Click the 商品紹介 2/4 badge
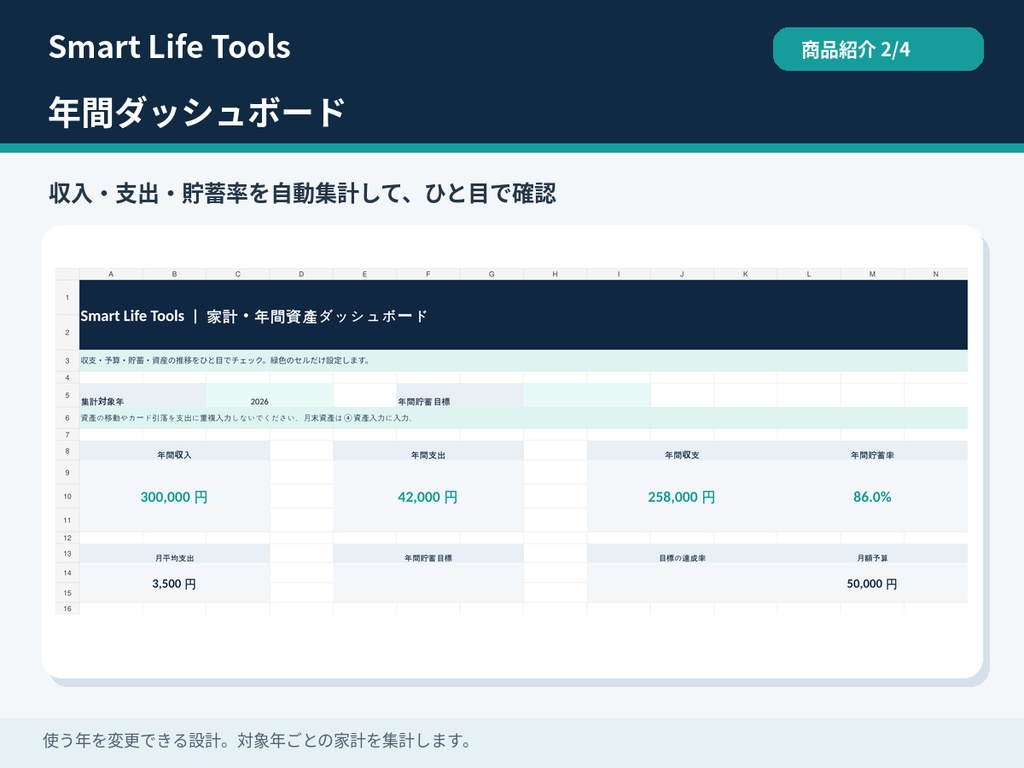Image resolution: width=1024 pixels, height=768 pixels. pos(878,49)
